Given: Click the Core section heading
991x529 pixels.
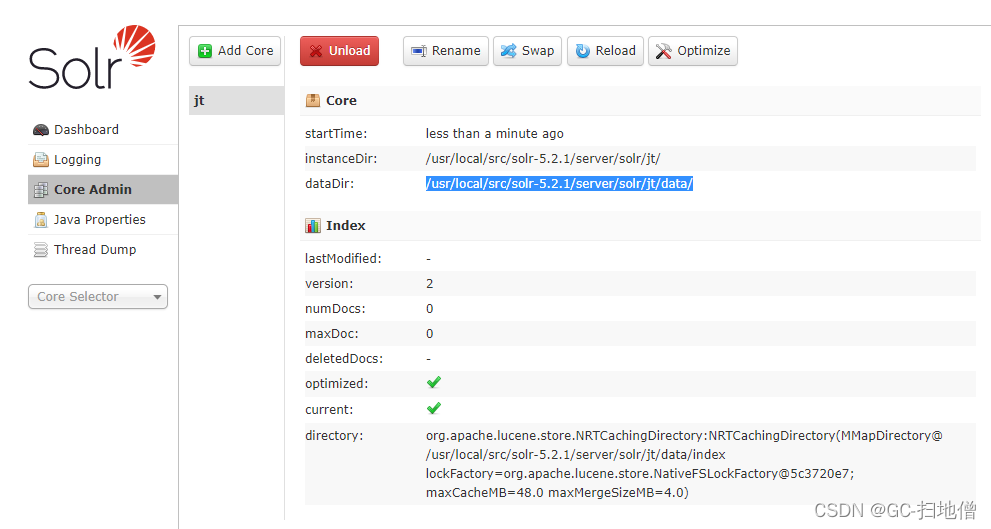Looking at the screenshot, I should tap(341, 100).
